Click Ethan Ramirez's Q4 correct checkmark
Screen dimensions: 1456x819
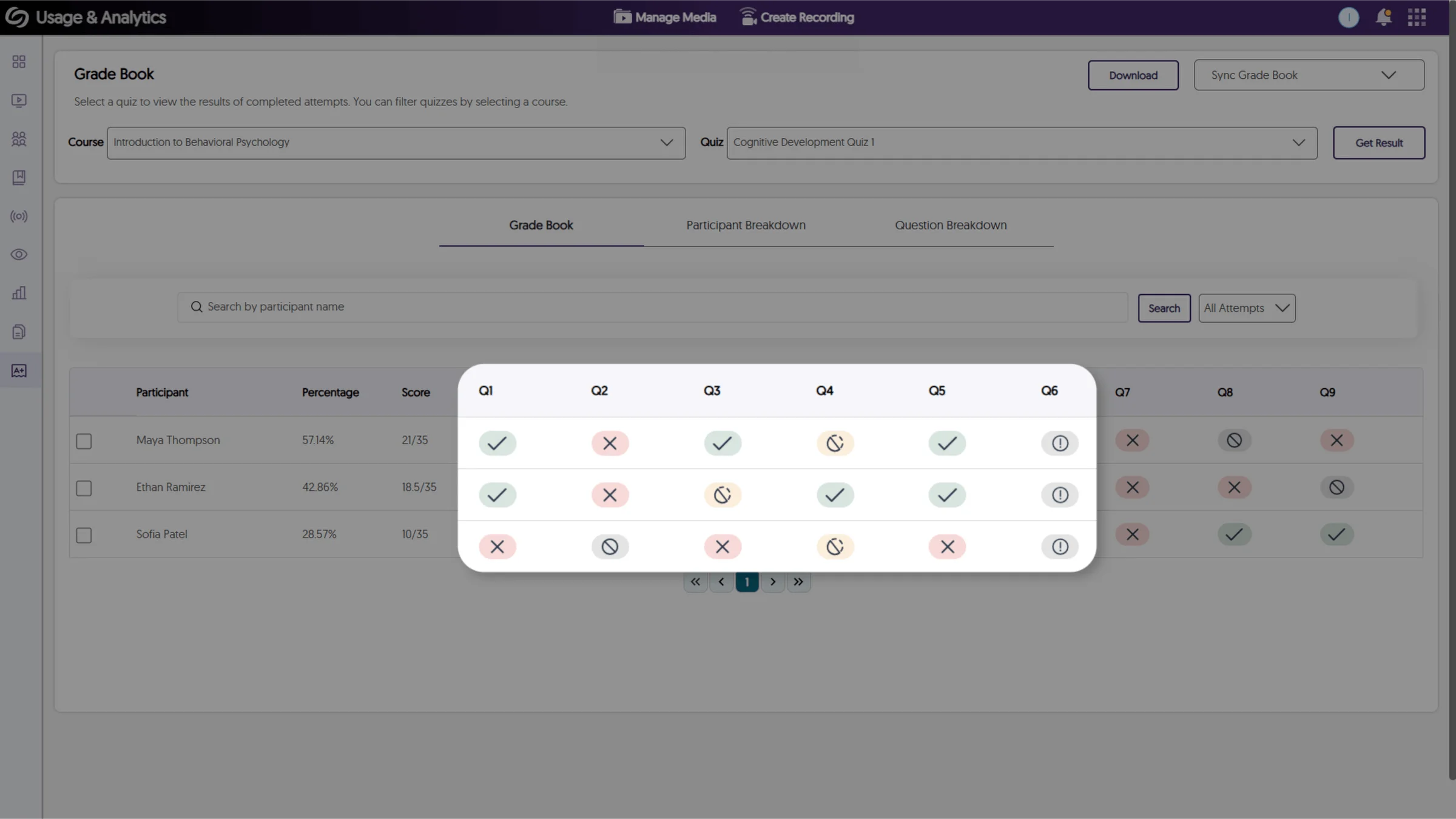(835, 495)
